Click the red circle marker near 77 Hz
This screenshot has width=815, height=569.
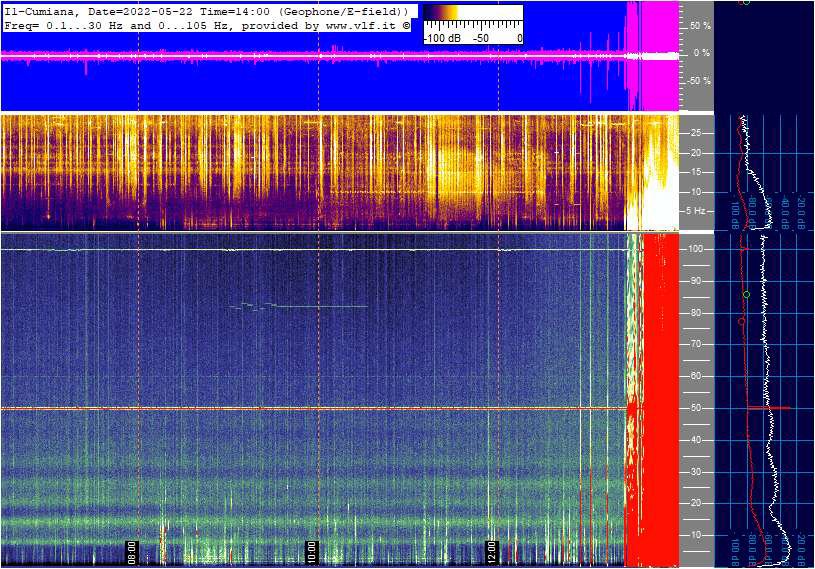[x=741, y=322]
